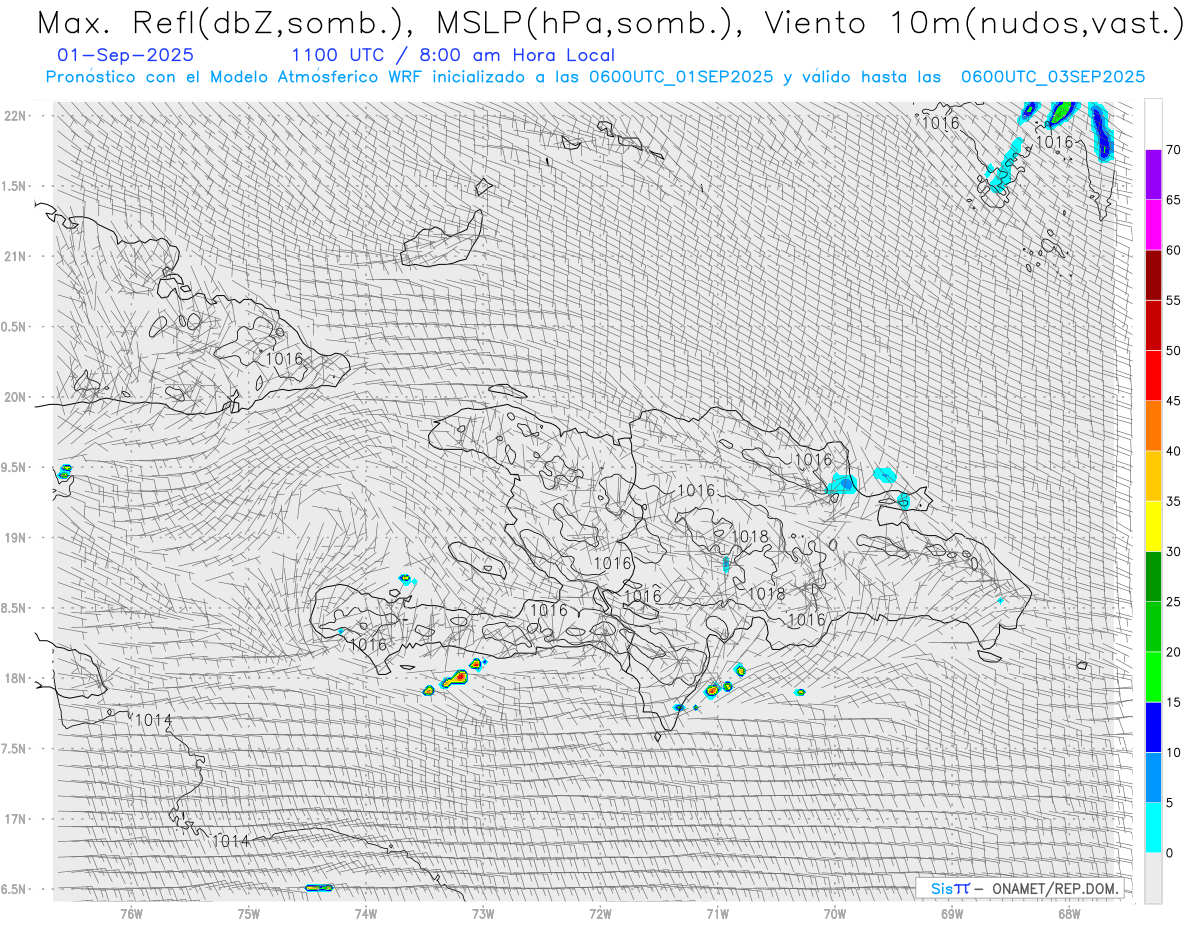The height and width of the screenshot is (927, 1200).
Task: Click the 'Max. Refl(dbZ,somb.)' title text
Action: click(x=223, y=24)
